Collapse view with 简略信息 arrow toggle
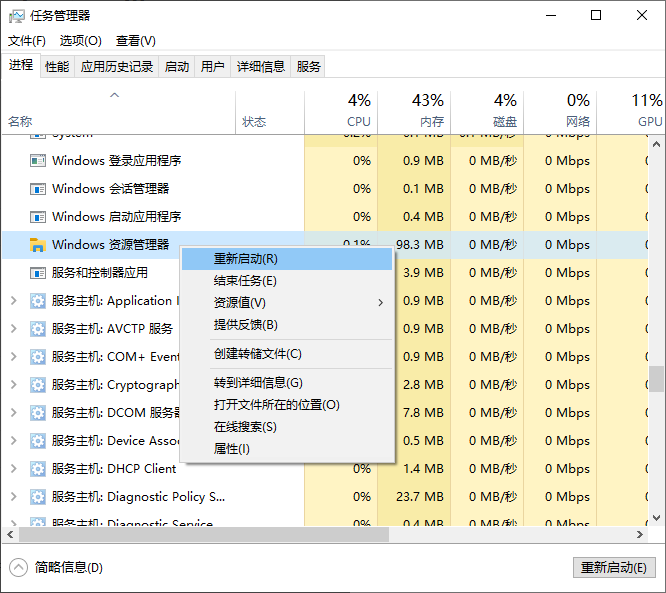The width and height of the screenshot is (666, 593). coord(19,567)
